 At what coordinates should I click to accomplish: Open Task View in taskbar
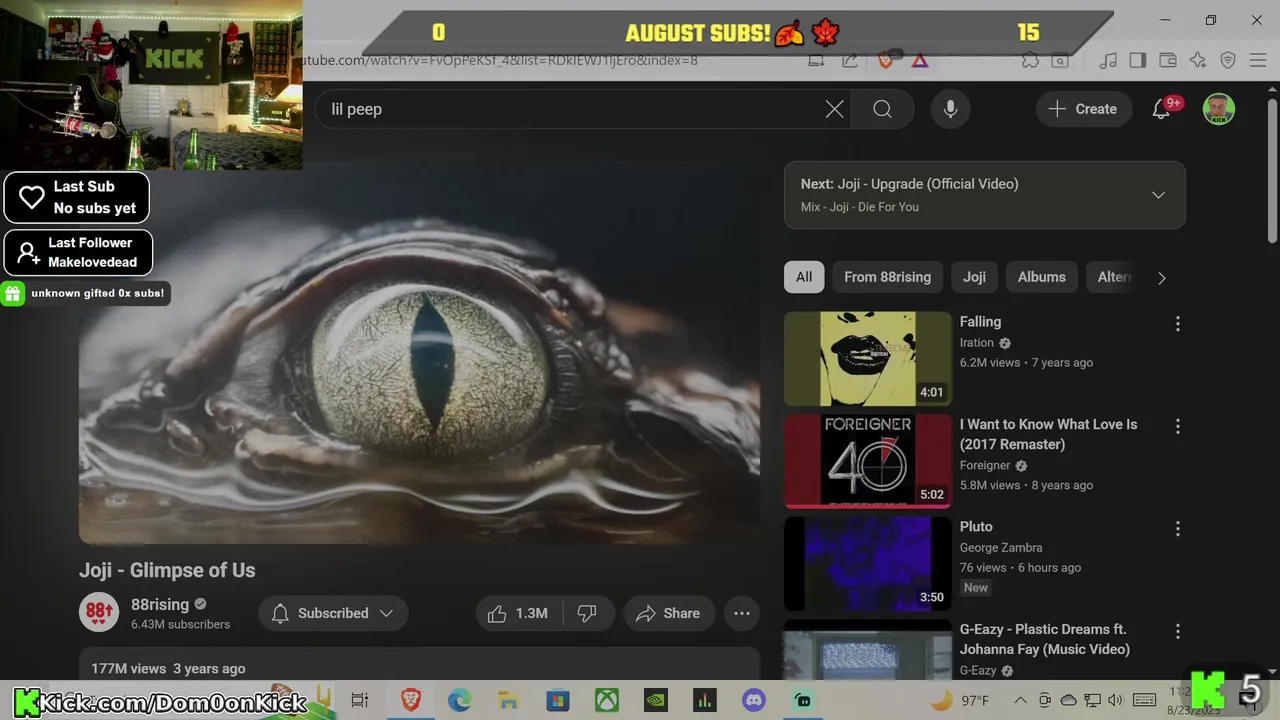click(360, 700)
